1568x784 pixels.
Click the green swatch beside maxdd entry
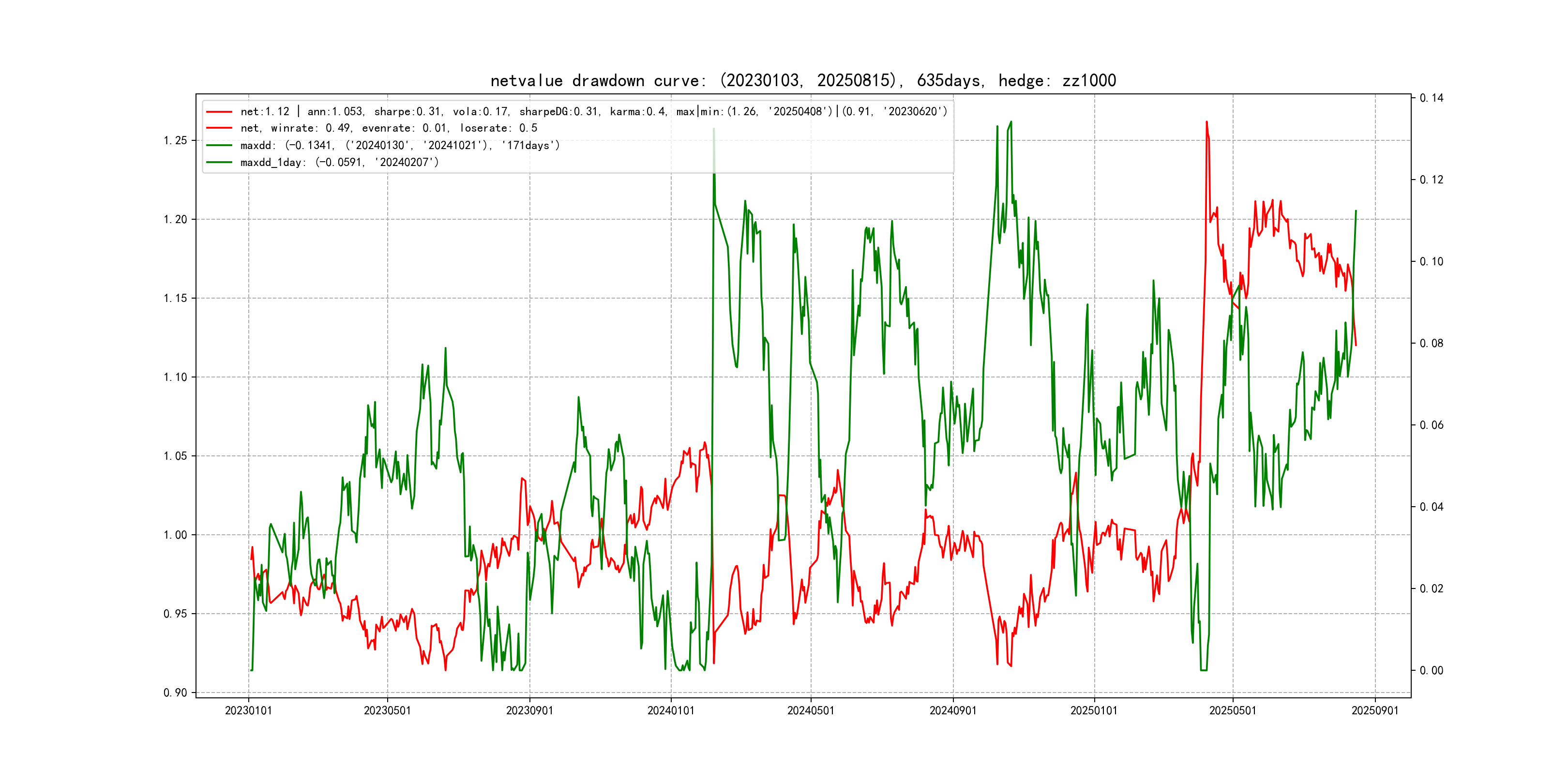click(x=219, y=146)
